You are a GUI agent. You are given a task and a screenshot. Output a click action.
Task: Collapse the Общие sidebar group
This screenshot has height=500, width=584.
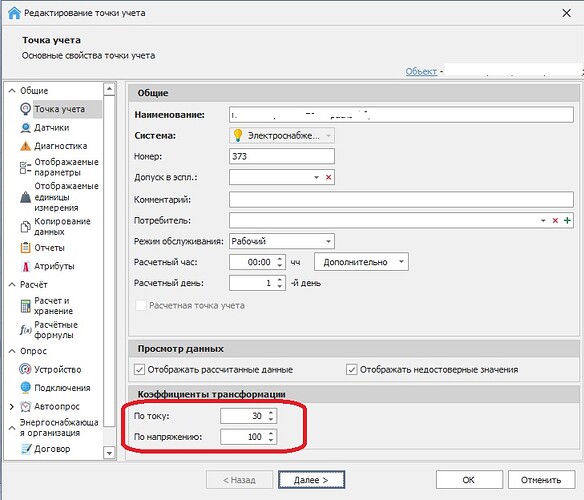pos(12,91)
